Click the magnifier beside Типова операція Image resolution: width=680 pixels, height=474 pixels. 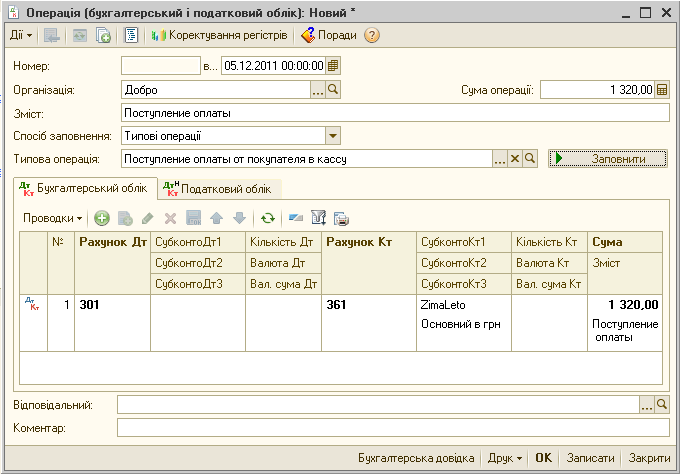(x=530, y=159)
